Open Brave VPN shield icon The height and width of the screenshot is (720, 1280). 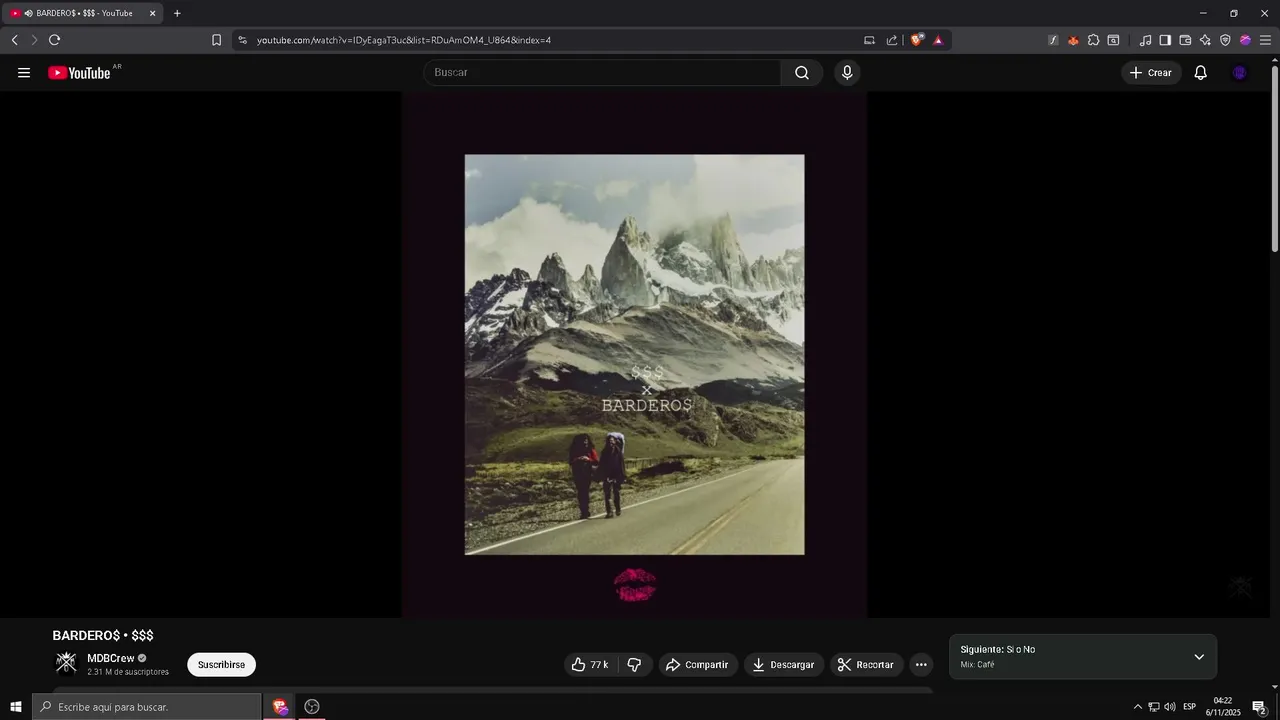pos(1225,40)
